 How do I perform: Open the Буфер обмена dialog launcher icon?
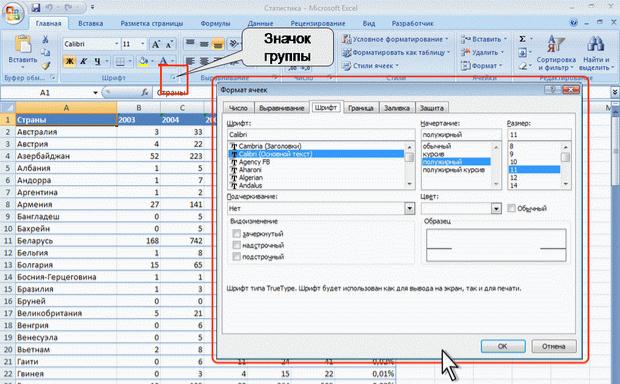[x=53, y=78]
